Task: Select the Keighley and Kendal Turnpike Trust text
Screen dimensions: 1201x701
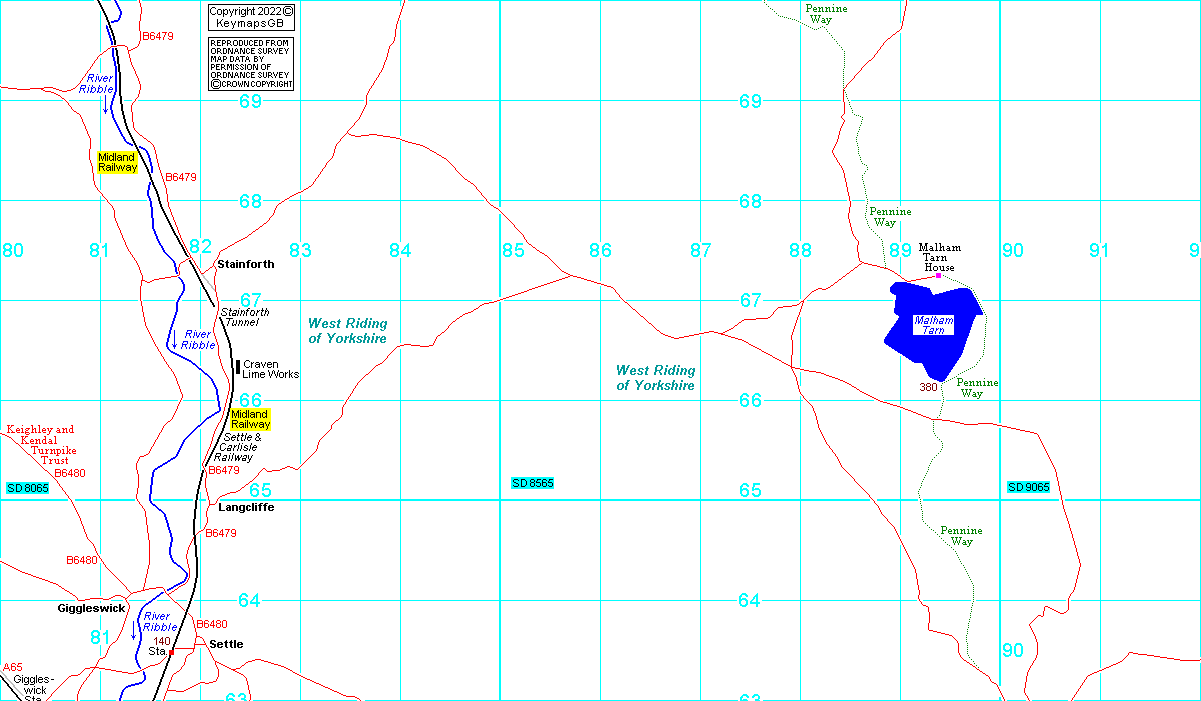Action: (x=40, y=445)
